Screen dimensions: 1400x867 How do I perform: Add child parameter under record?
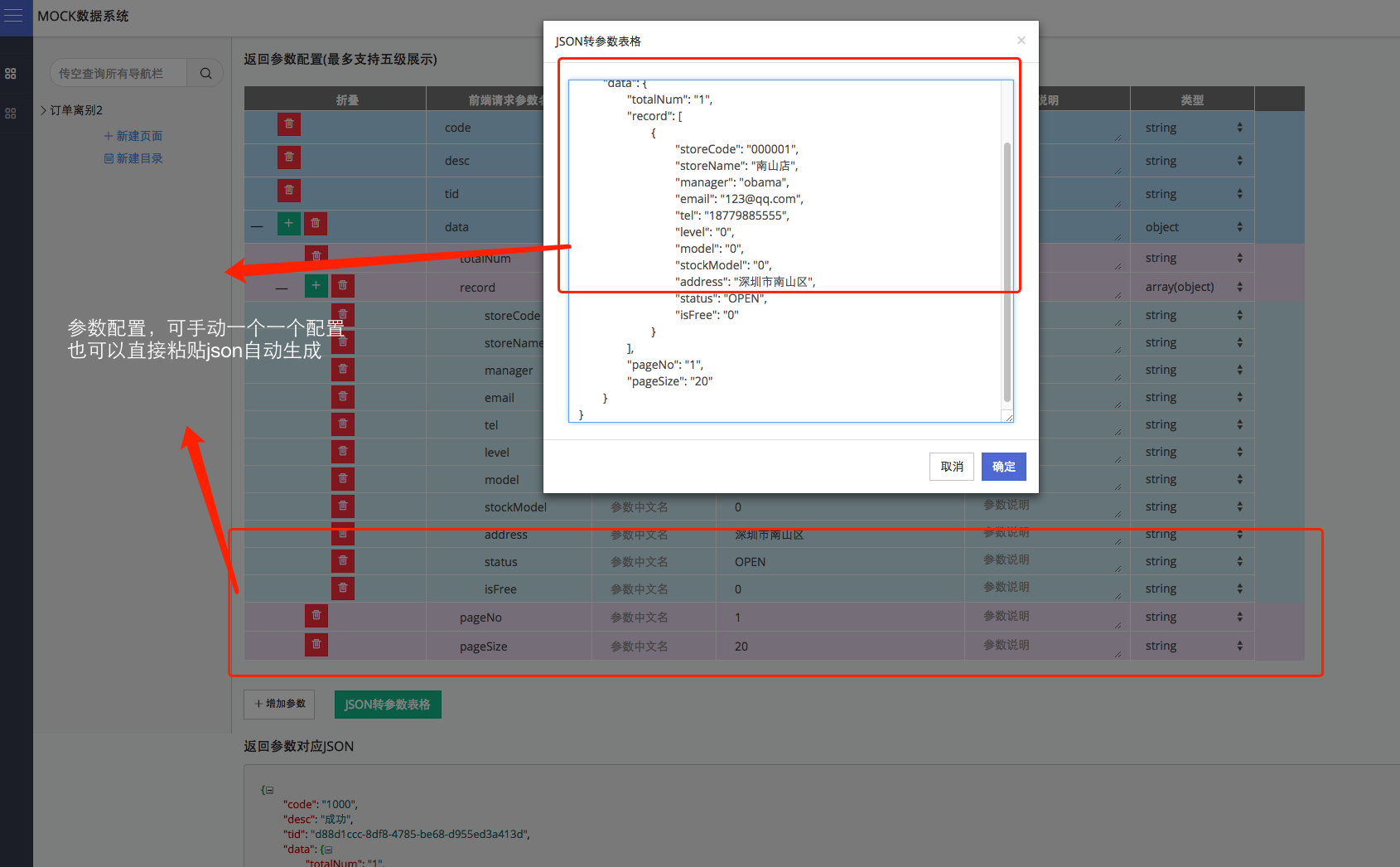316,286
